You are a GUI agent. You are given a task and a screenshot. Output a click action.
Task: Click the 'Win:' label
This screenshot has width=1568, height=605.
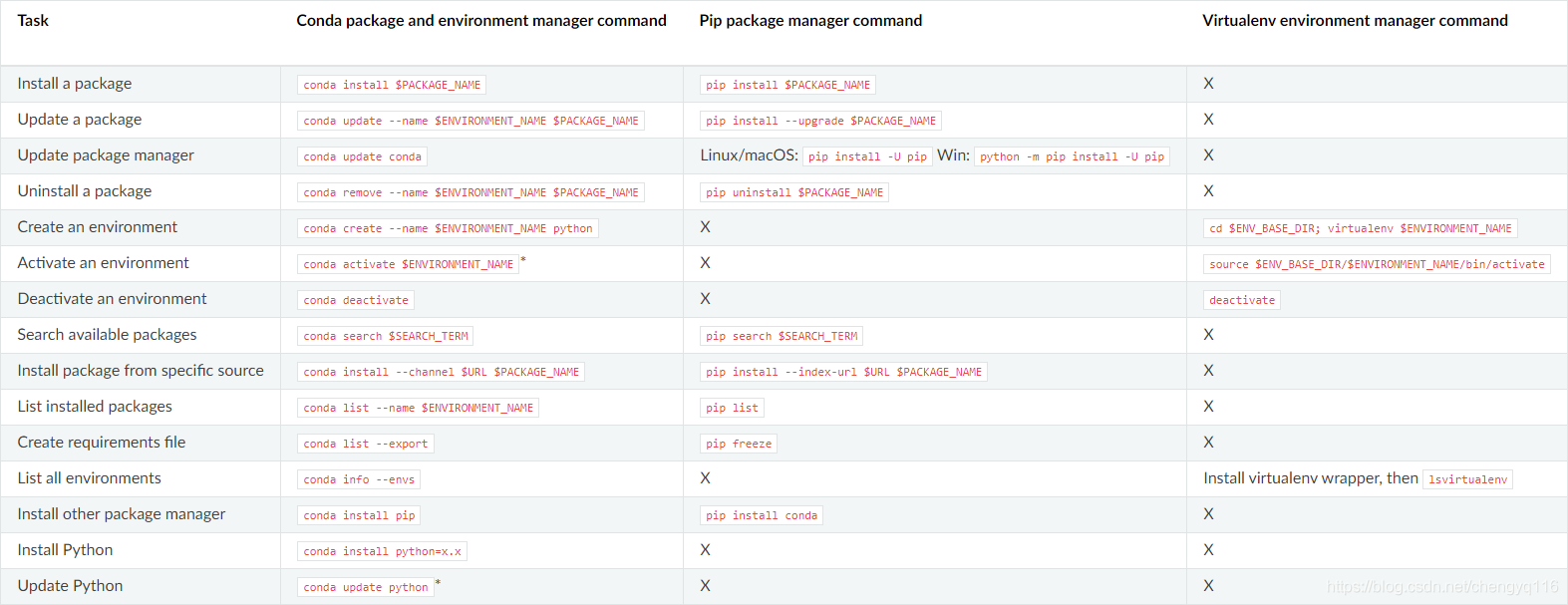click(954, 155)
